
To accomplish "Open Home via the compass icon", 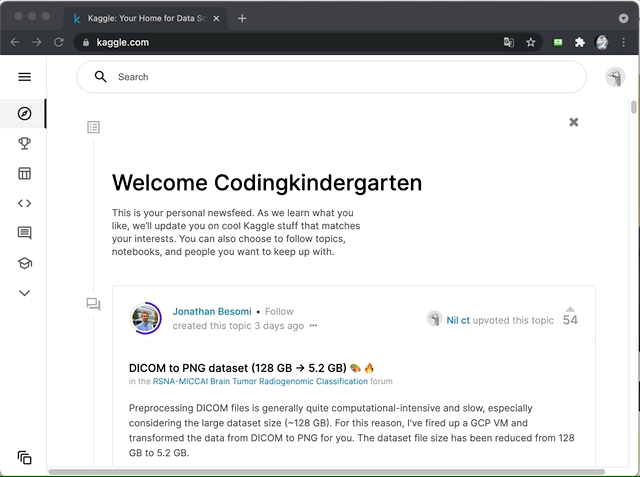I will coord(24,113).
